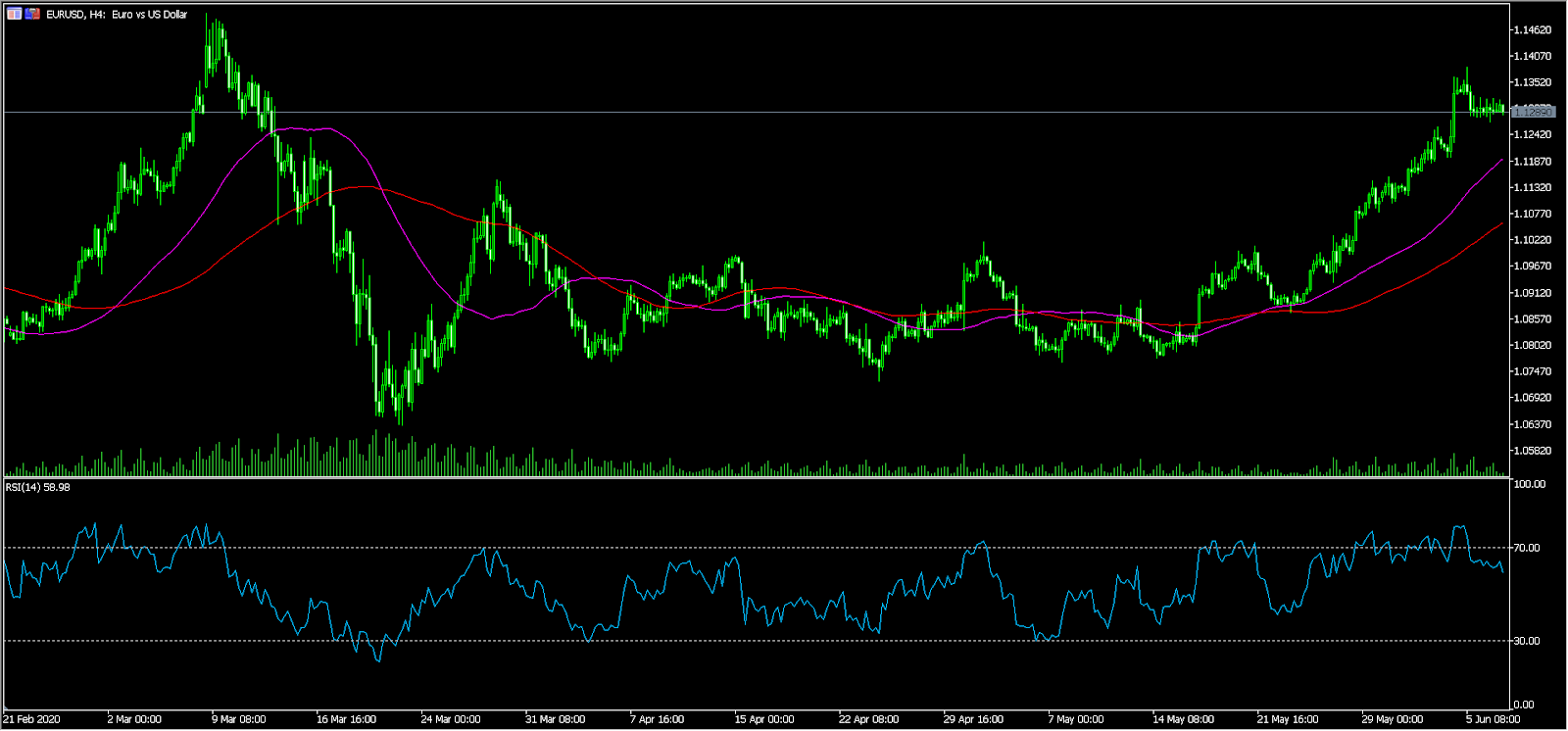
Task: Click the RSI(14) 58.98 indicator label
Action: (37, 487)
